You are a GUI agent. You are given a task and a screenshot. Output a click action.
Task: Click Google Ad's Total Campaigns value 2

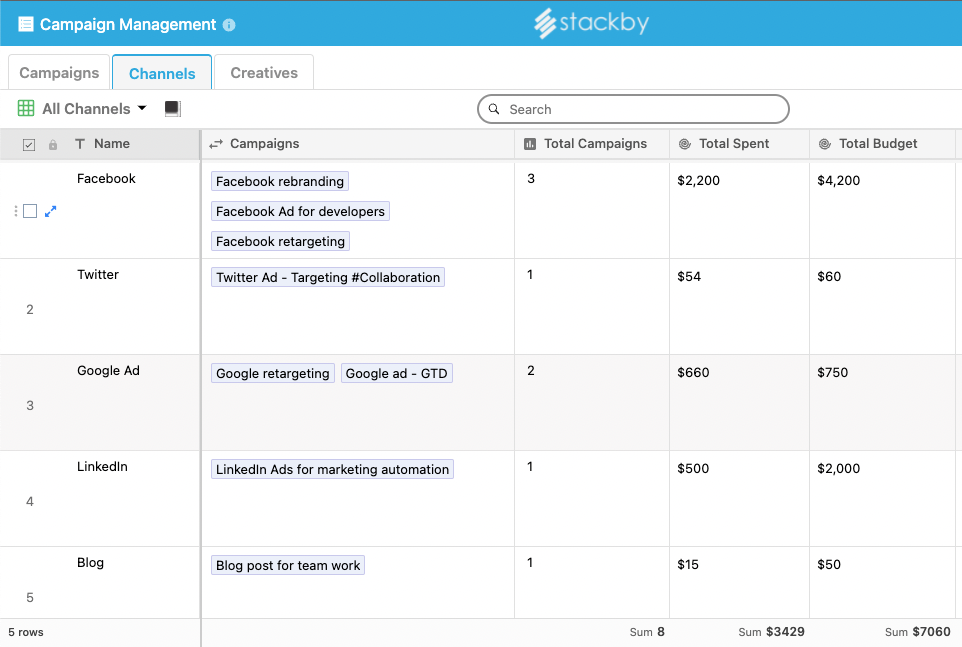[x=531, y=370]
